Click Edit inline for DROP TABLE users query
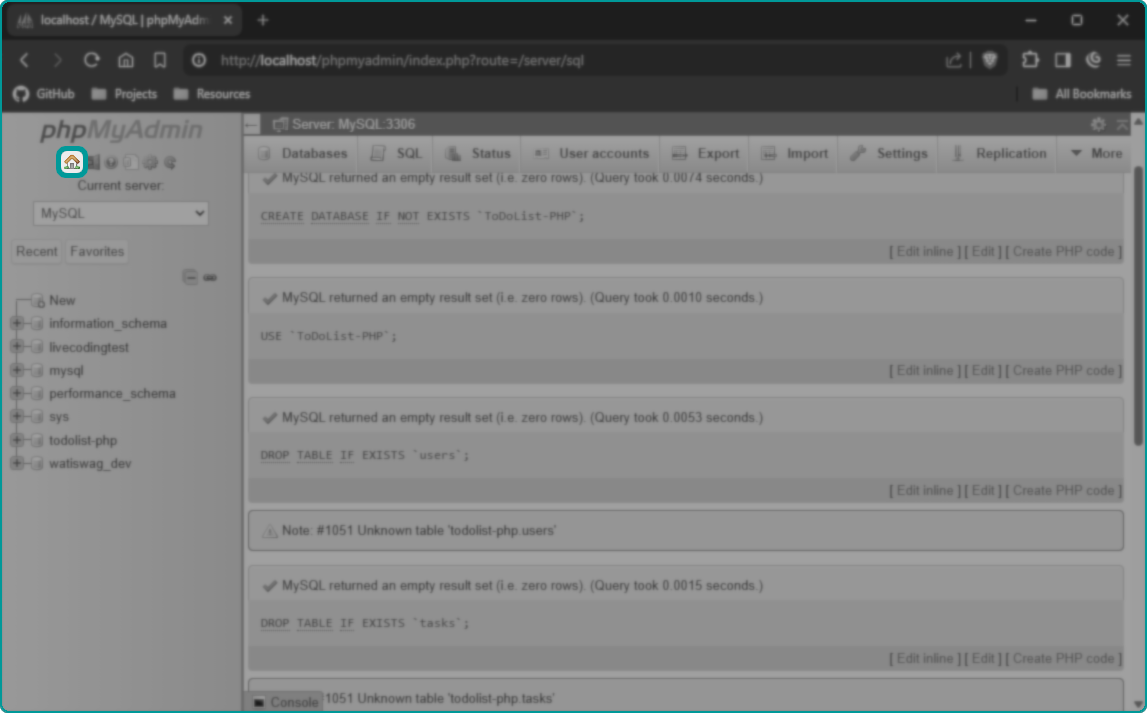The image size is (1147, 713). 925,491
